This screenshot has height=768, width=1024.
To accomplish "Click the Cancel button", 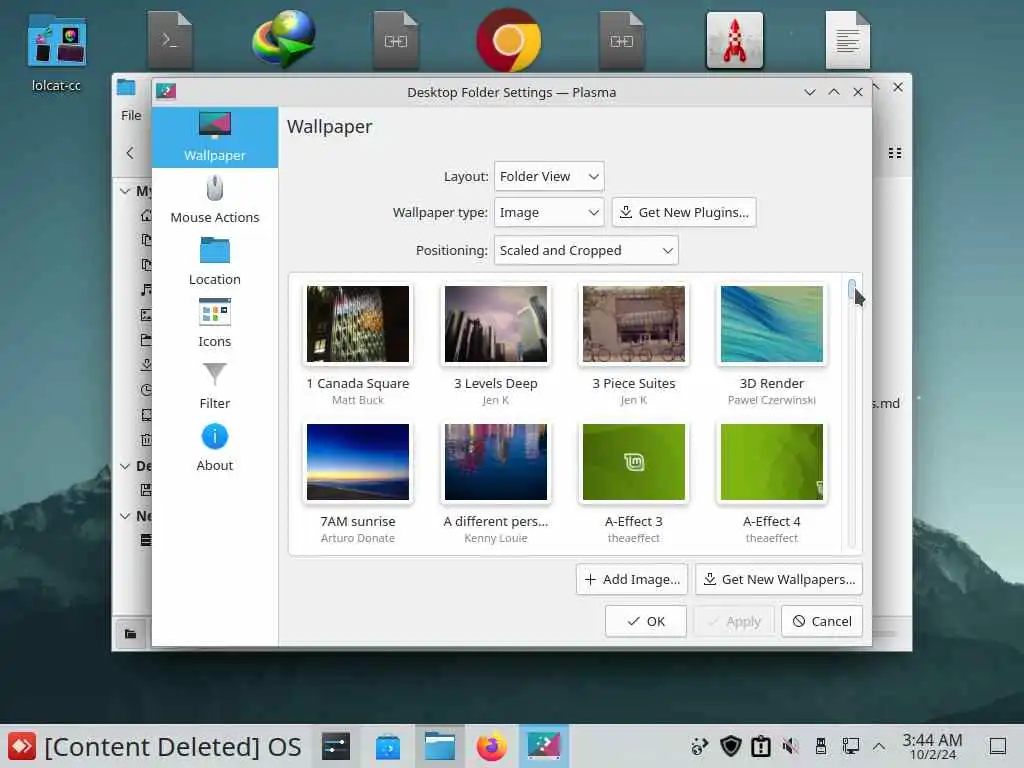I will [822, 621].
